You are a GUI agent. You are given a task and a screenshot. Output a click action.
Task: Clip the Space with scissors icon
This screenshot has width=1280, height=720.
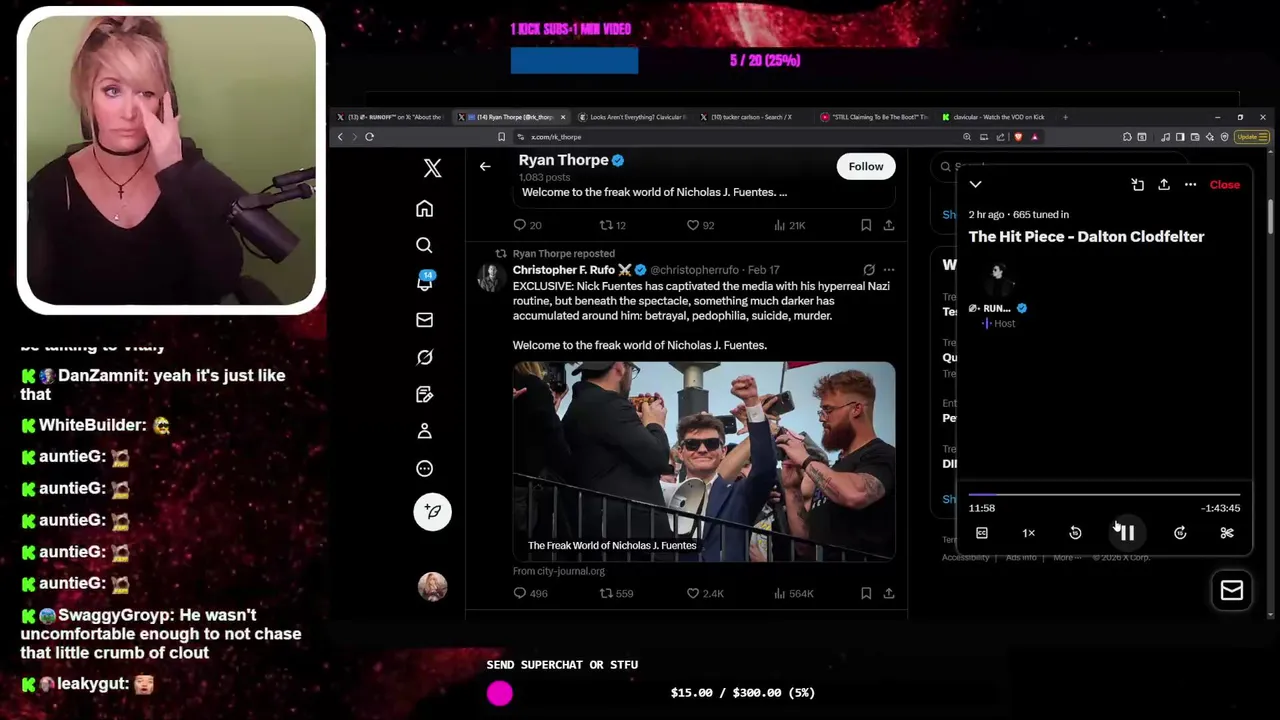click(x=1227, y=533)
